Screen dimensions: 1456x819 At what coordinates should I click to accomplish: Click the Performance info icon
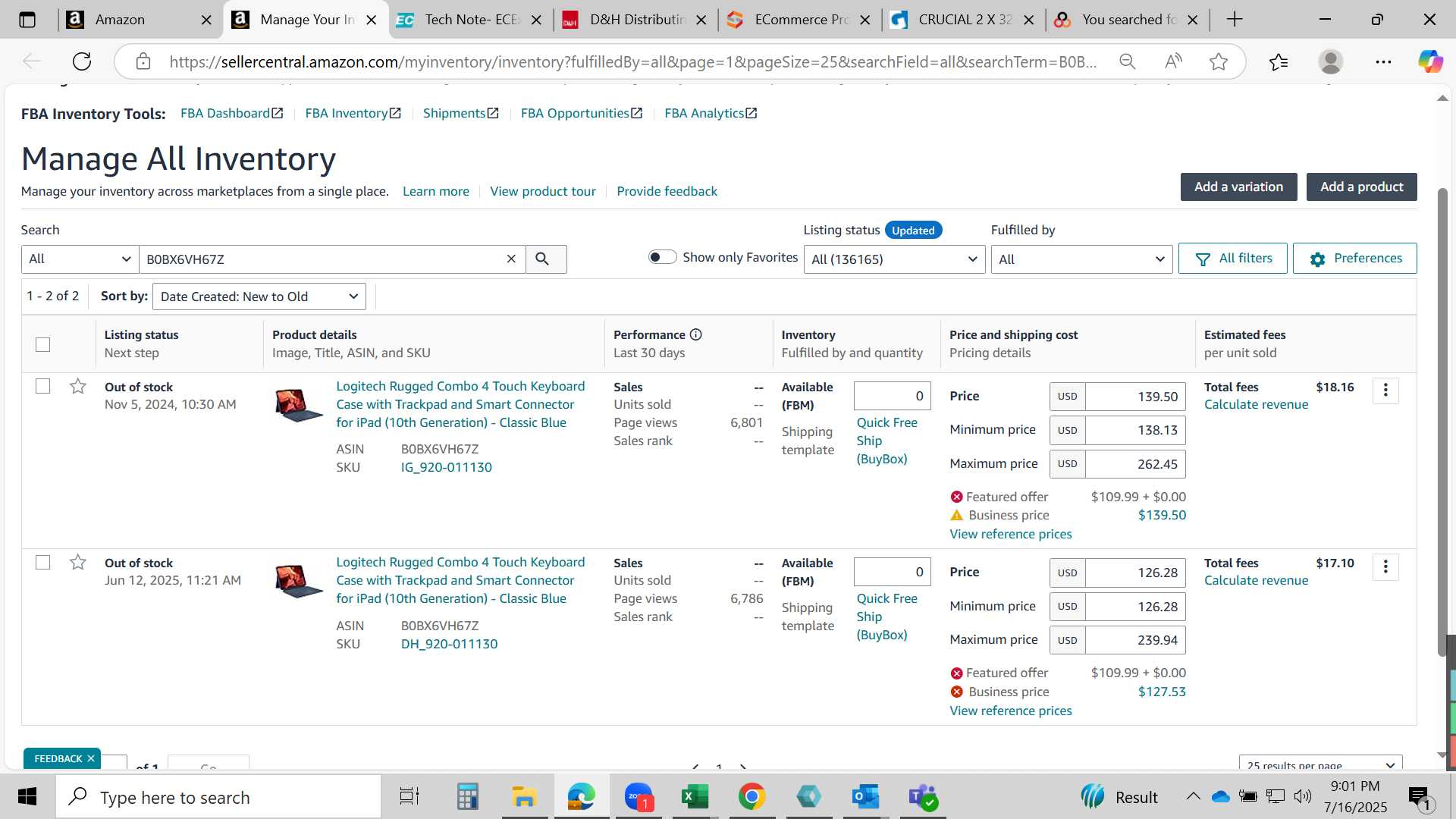click(695, 334)
